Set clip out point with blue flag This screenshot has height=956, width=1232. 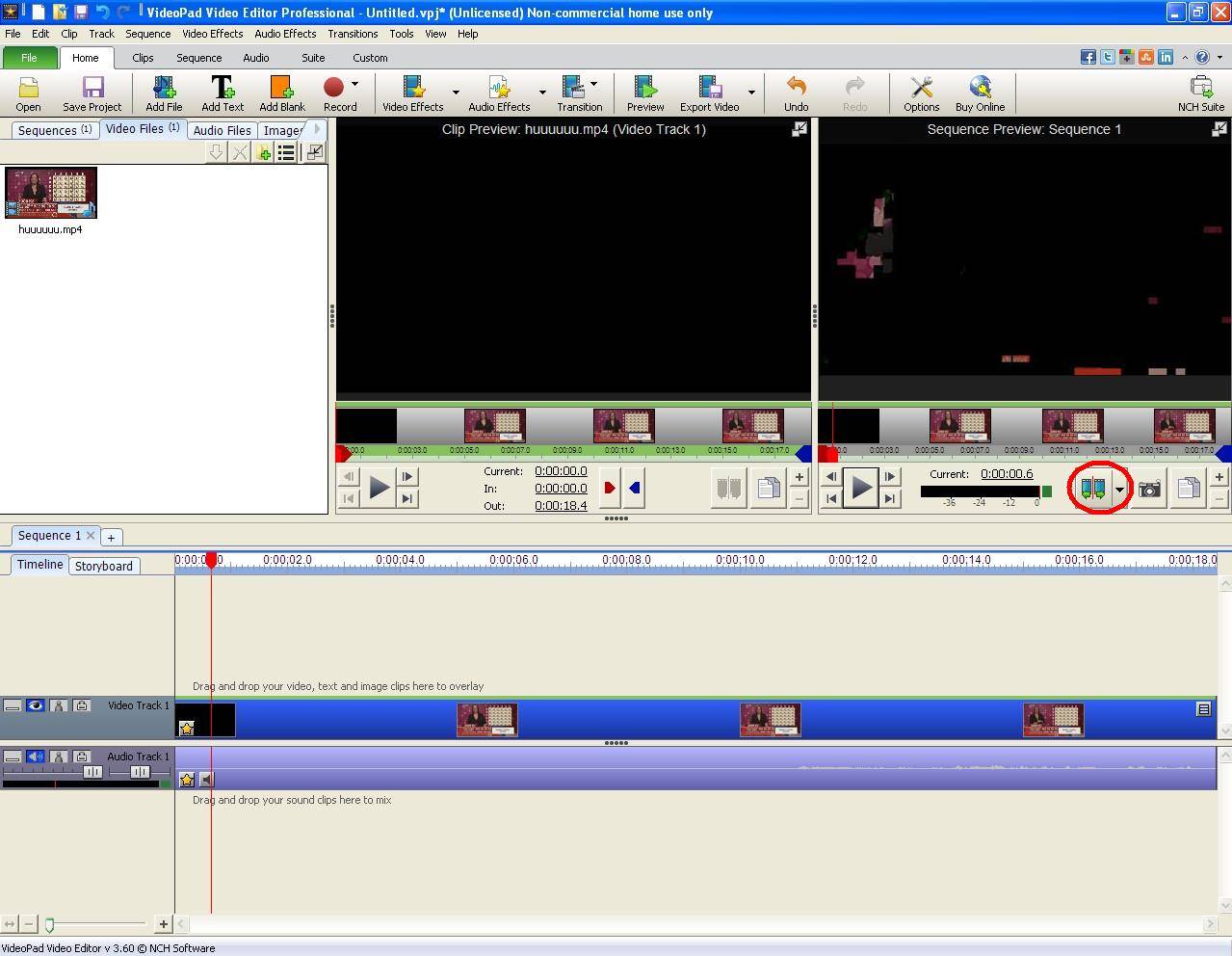[x=635, y=488]
